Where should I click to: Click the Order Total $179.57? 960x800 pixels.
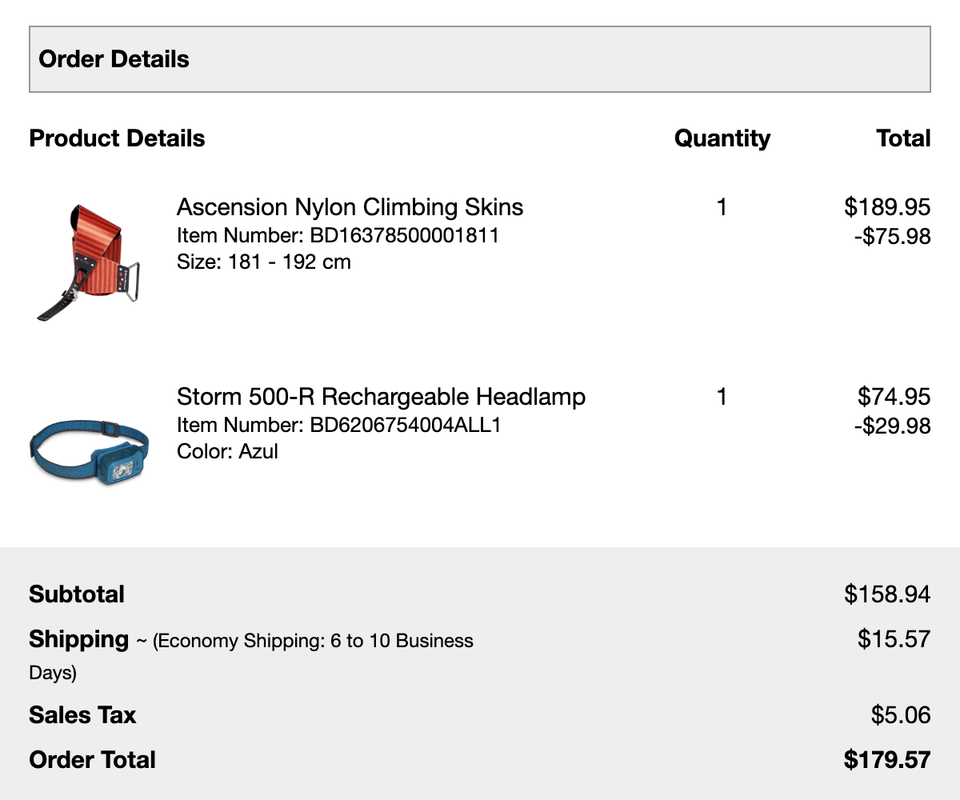887,760
